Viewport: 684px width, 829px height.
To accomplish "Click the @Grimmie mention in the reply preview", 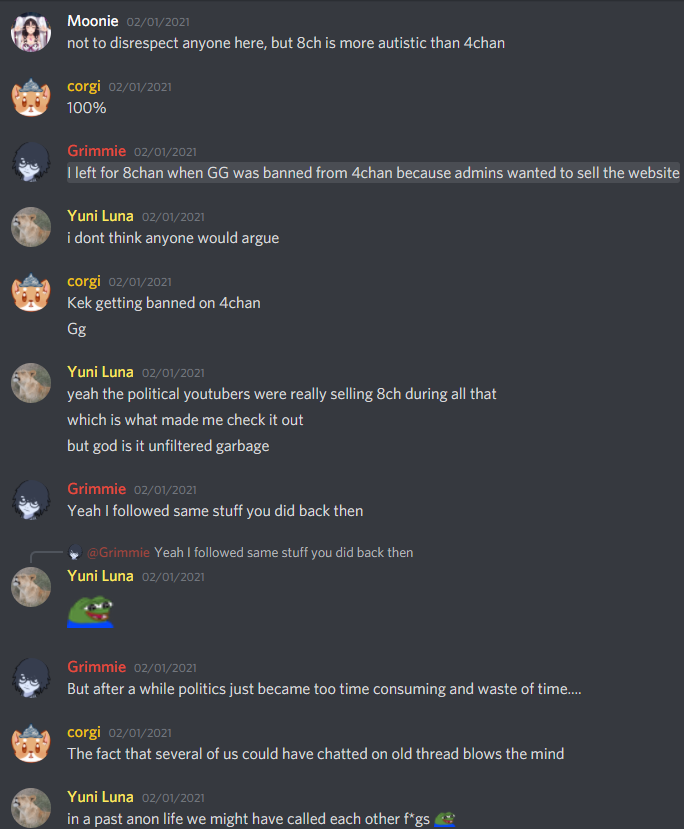I will point(118,552).
